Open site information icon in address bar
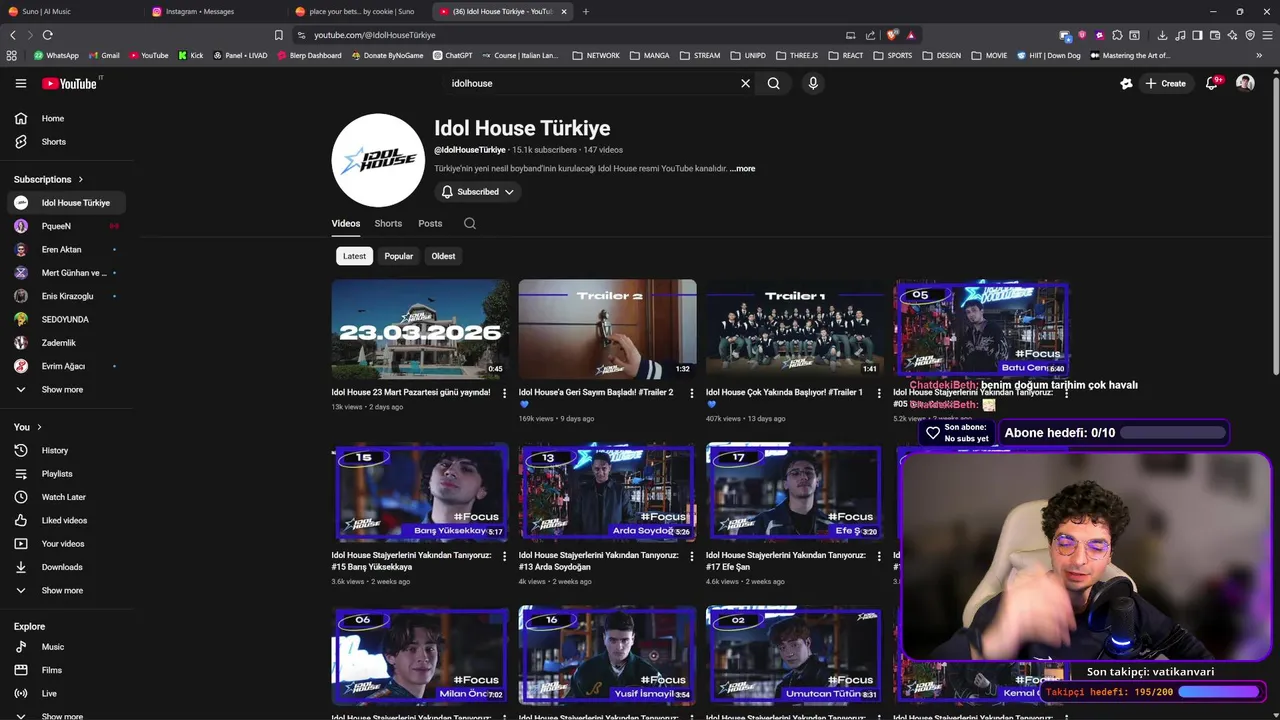The width and height of the screenshot is (1280, 720). pyautogui.click(x=302, y=35)
